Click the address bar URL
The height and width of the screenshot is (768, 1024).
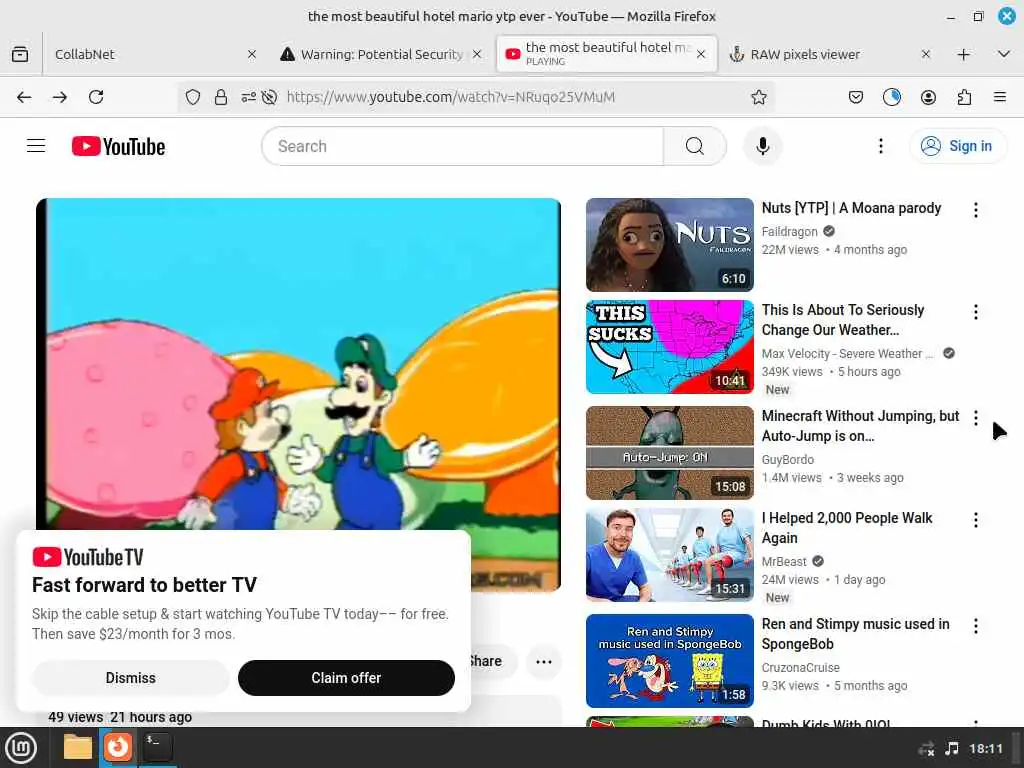coord(451,97)
